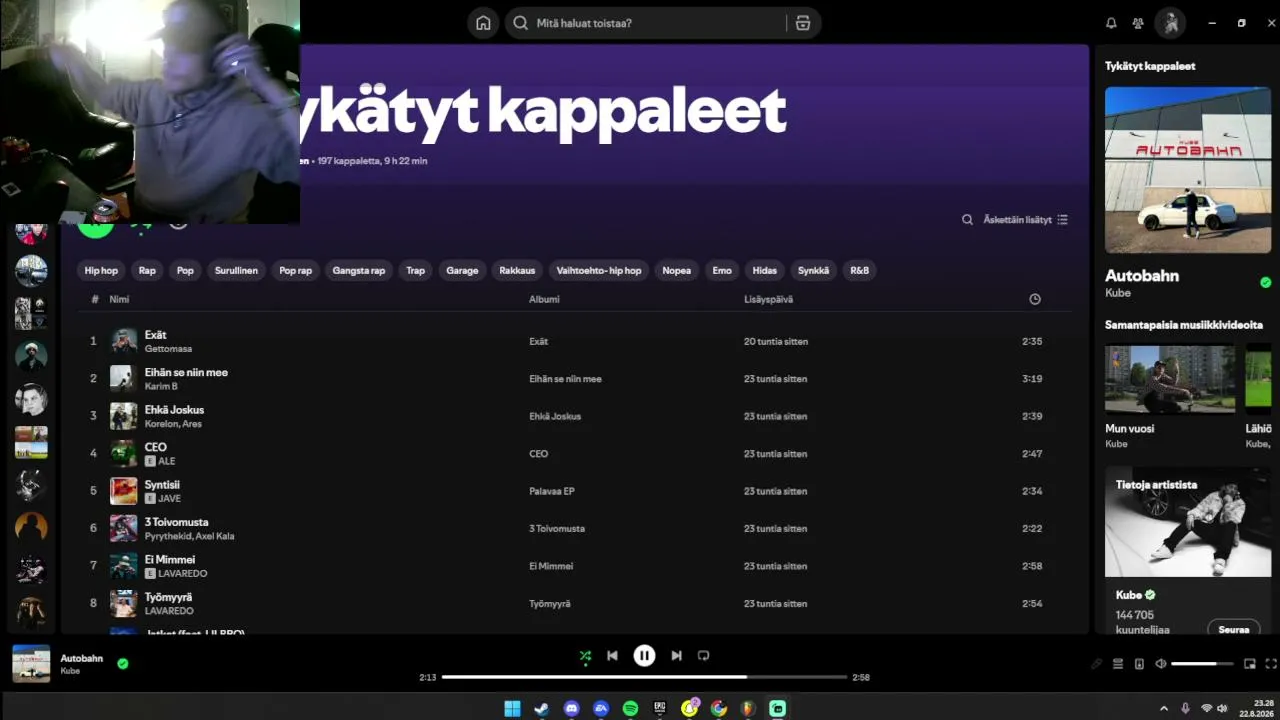Seek within the song progress bar
Screen dimensions: 1280x720
[x=644, y=677]
